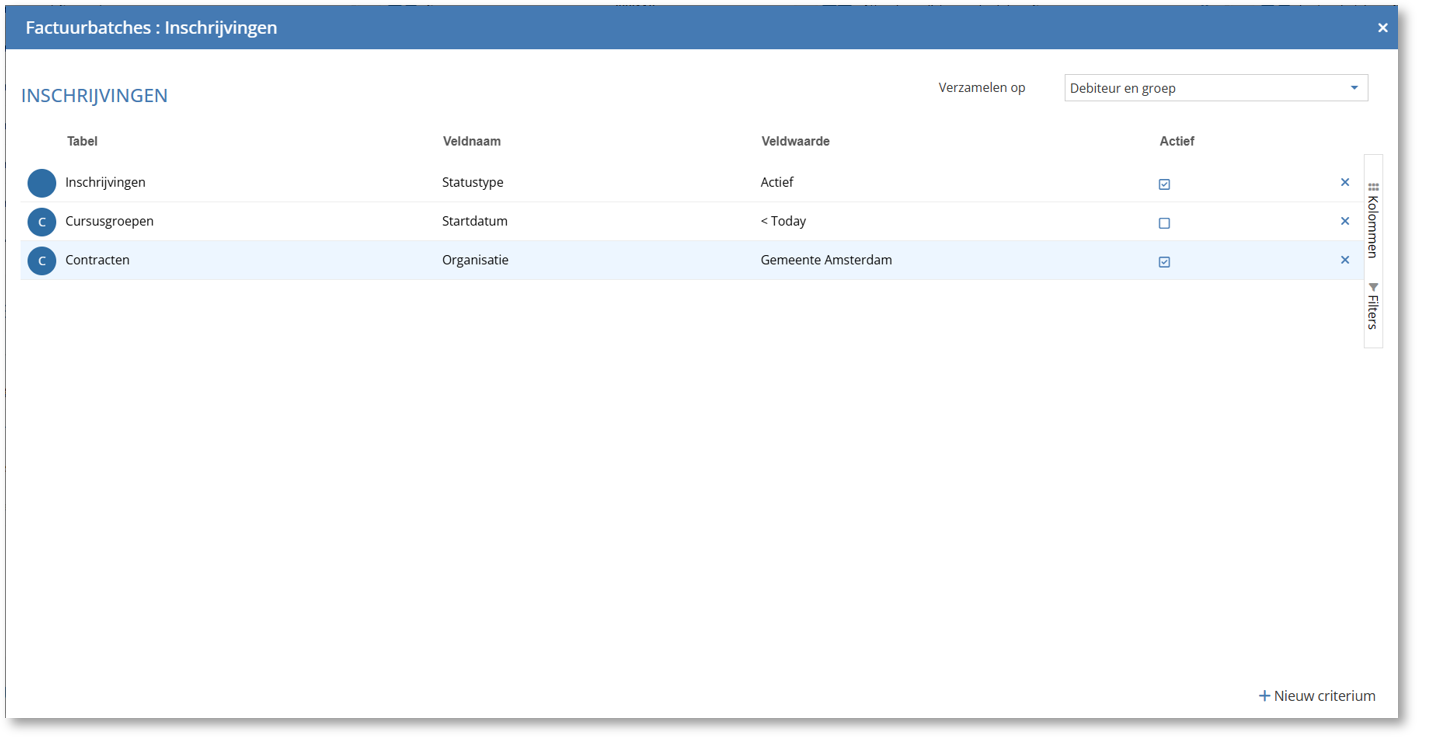Viewport: 1435px width, 756px height.
Task: Delete the Contracten Organisatie criterion row
Action: (x=1344, y=260)
